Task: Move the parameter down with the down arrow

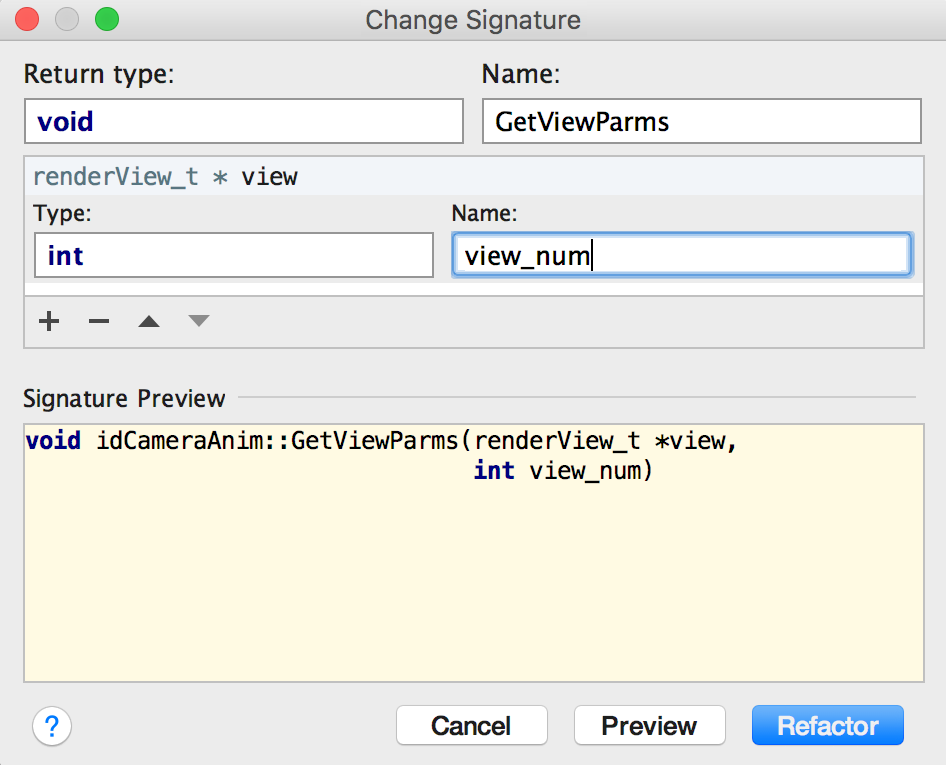Action: tap(198, 320)
